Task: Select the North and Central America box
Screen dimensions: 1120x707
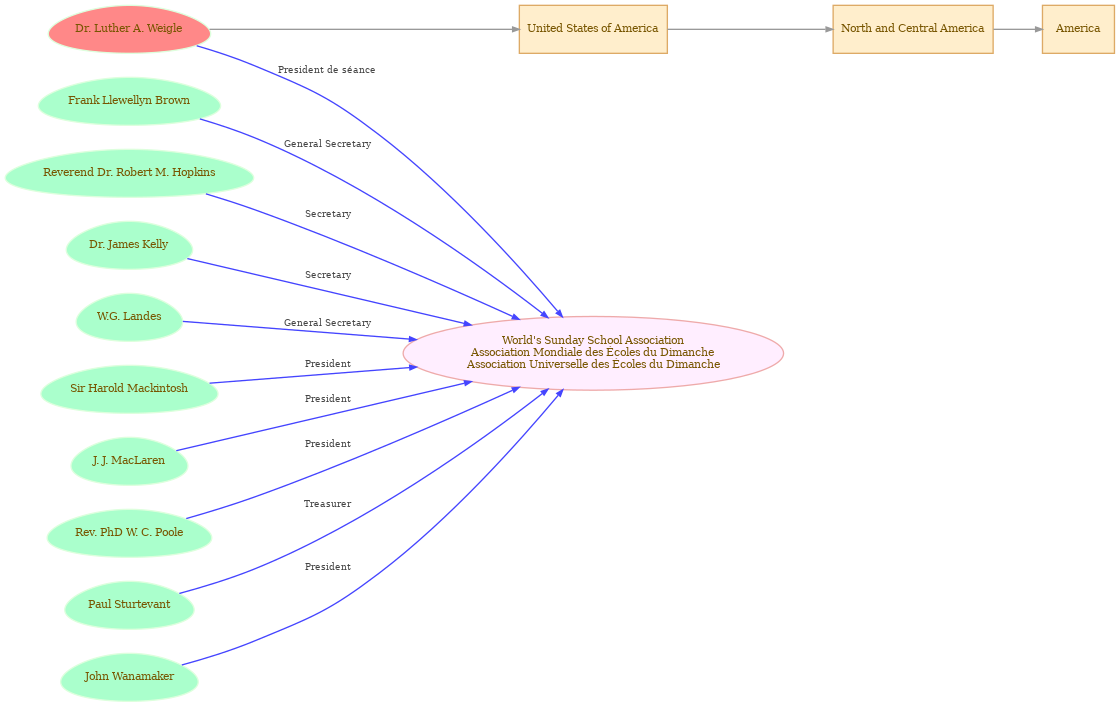Action: point(913,29)
